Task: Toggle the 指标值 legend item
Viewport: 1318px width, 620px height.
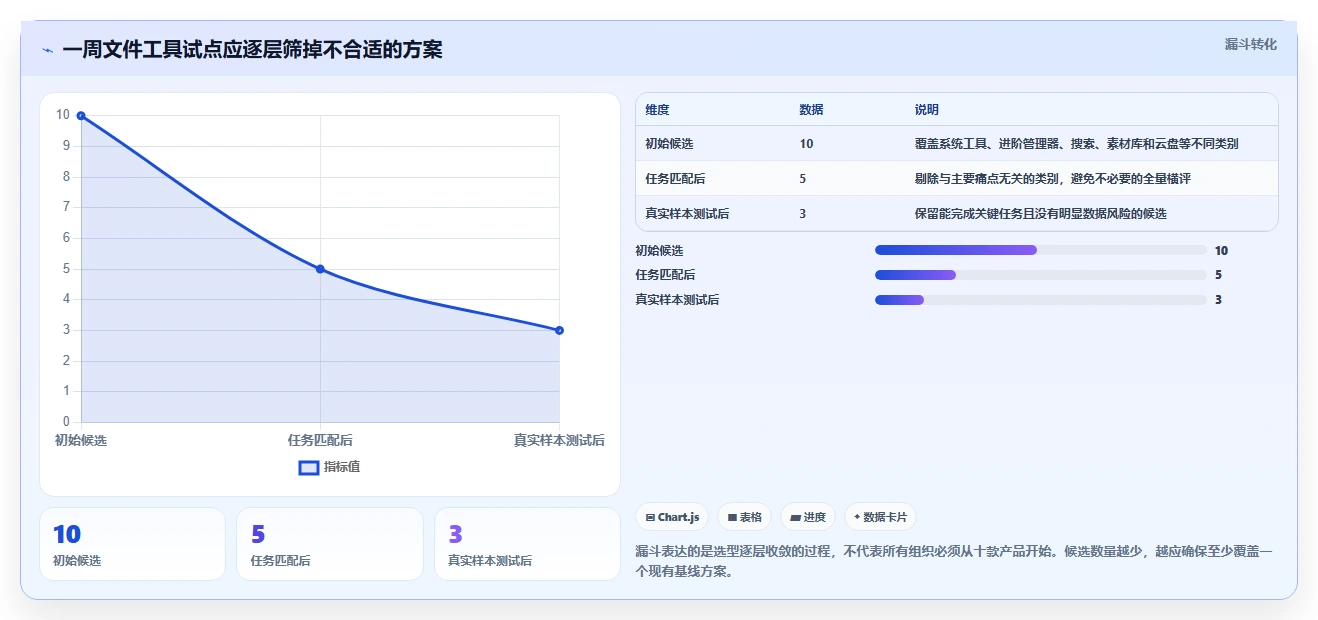Action: (x=329, y=467)
